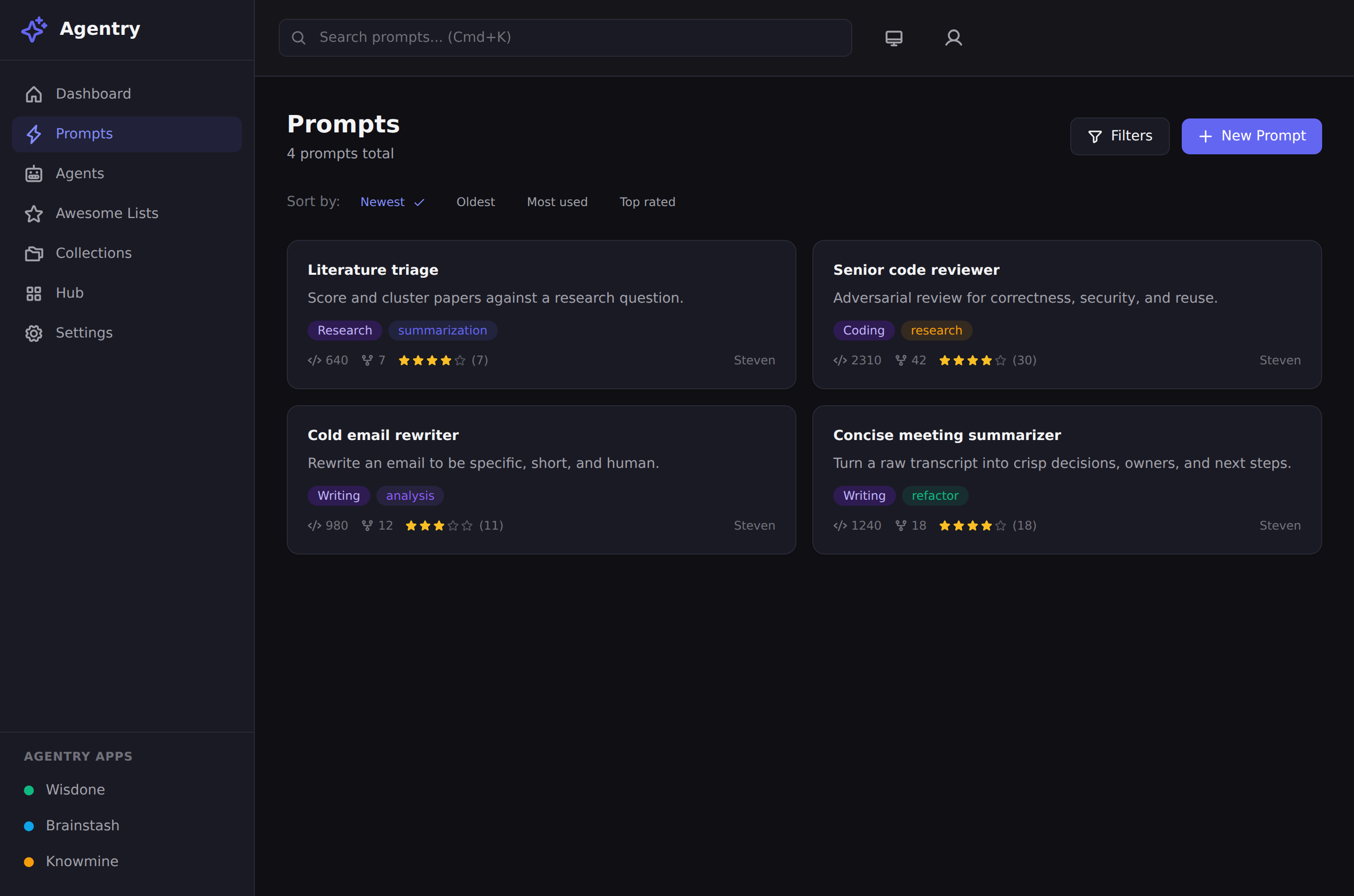1354x896 pixels.
Task: Click the code icon on Concise meeting summarizer
Action: click(840, 525)
